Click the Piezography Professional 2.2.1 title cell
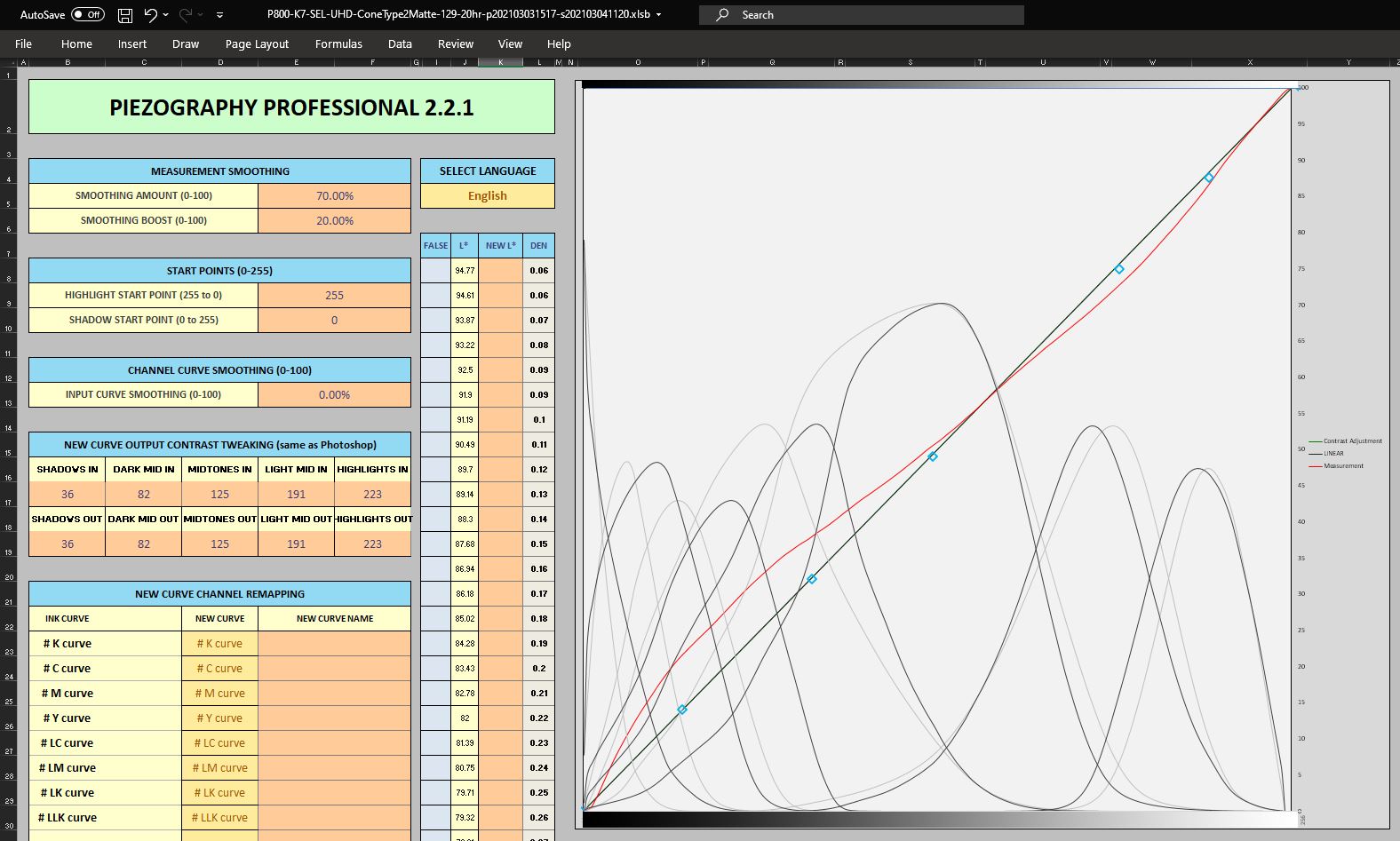Screen dimensions: 1400x841 (x=291, y=107)
